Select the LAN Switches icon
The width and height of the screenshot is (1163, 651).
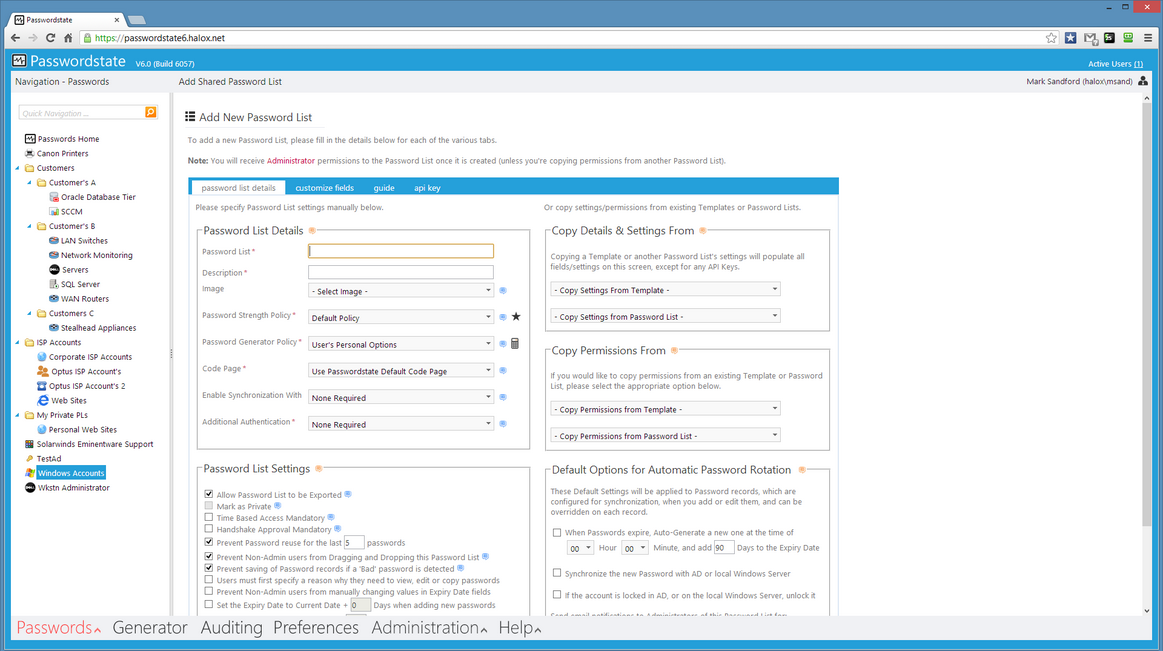point(53,240)
